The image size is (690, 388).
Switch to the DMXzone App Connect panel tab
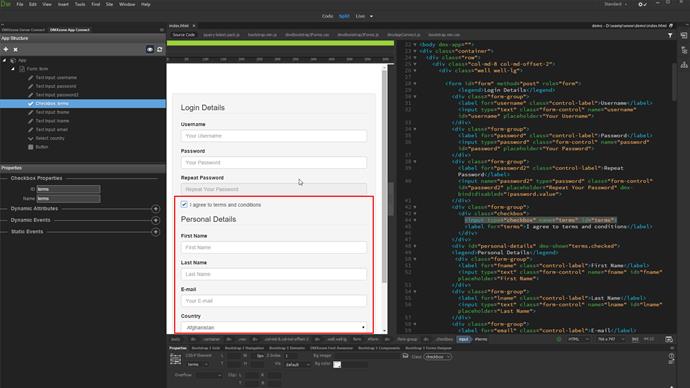click(x=70, y=30)
